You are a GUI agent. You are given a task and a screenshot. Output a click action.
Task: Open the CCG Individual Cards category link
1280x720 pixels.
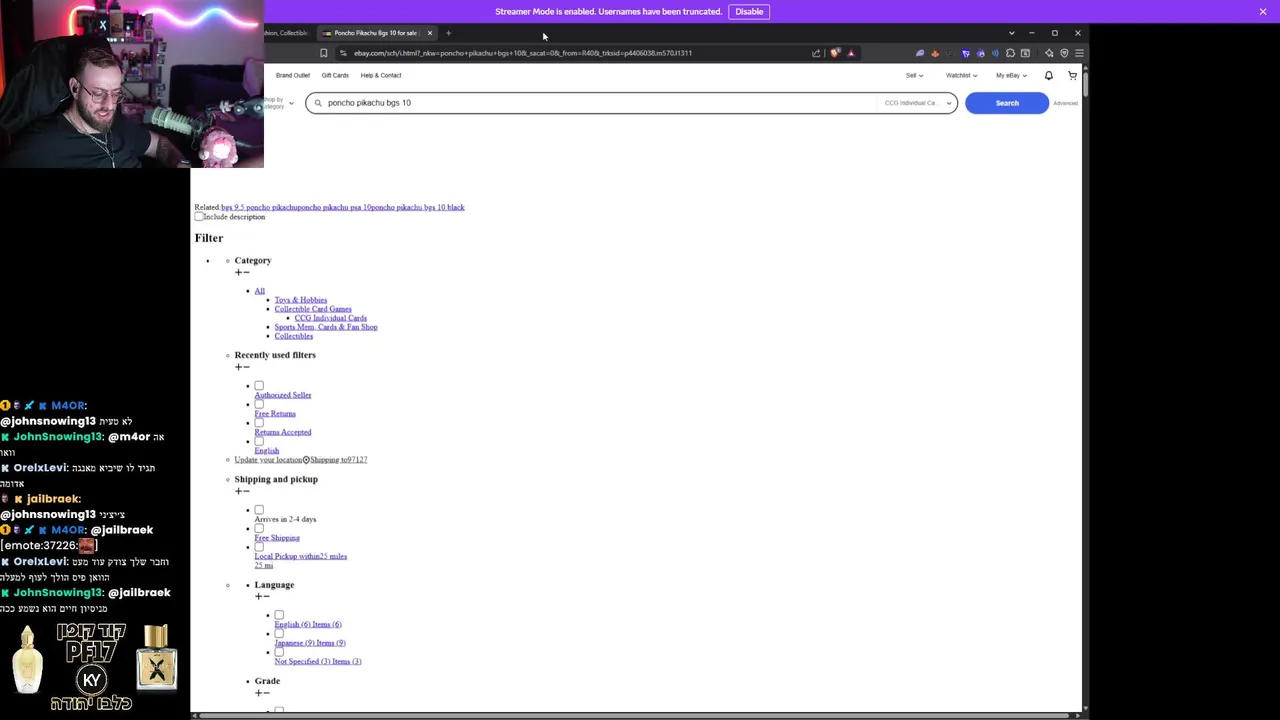coord(330,318)
